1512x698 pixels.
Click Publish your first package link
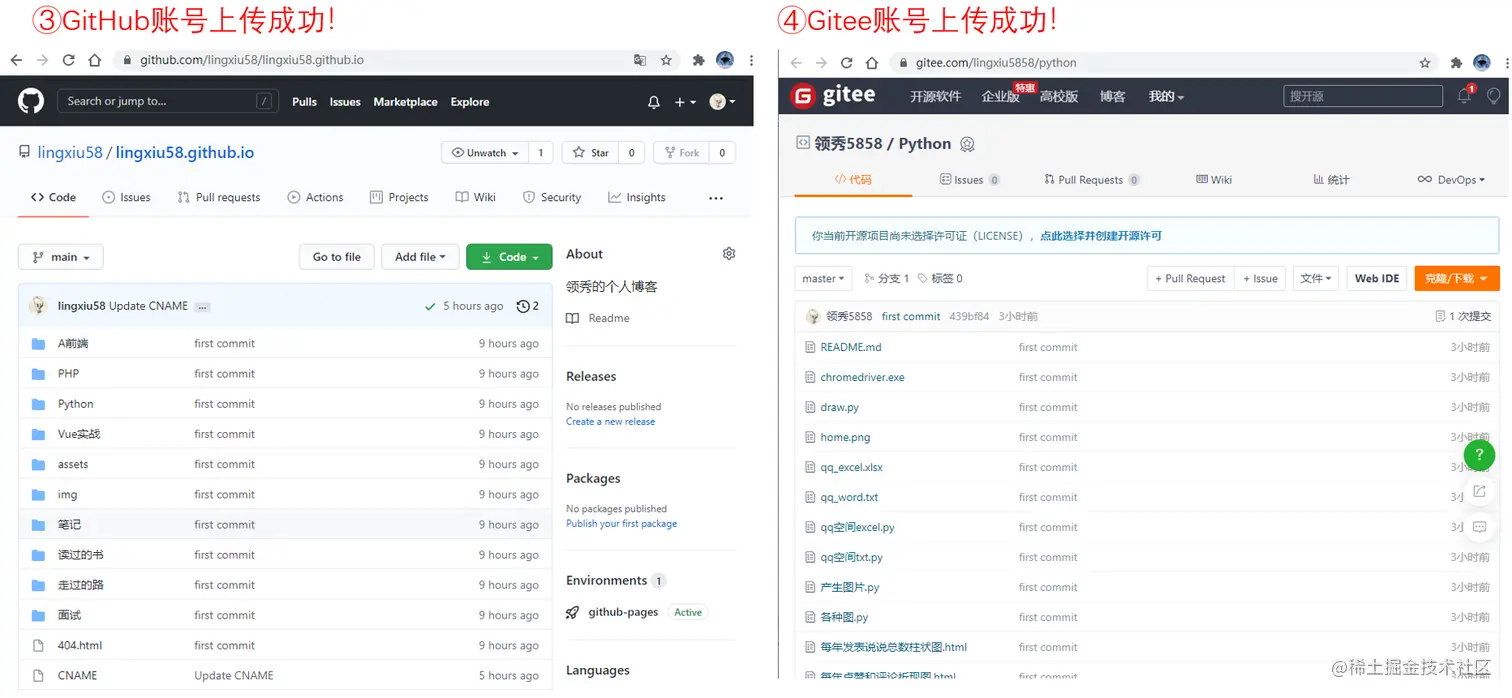[621, 524]
